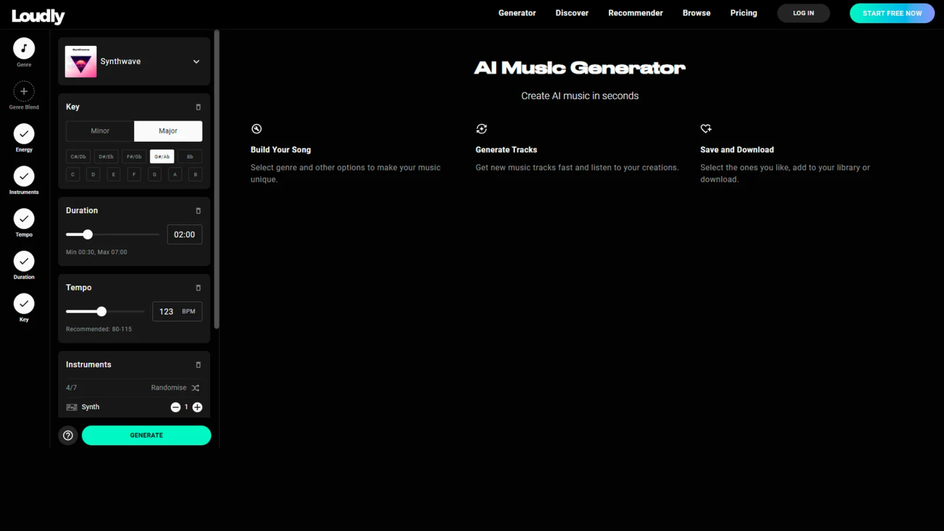Click the '4/7' instruments count
This screenshot has height=531, width=944.
tap(71, 388)
